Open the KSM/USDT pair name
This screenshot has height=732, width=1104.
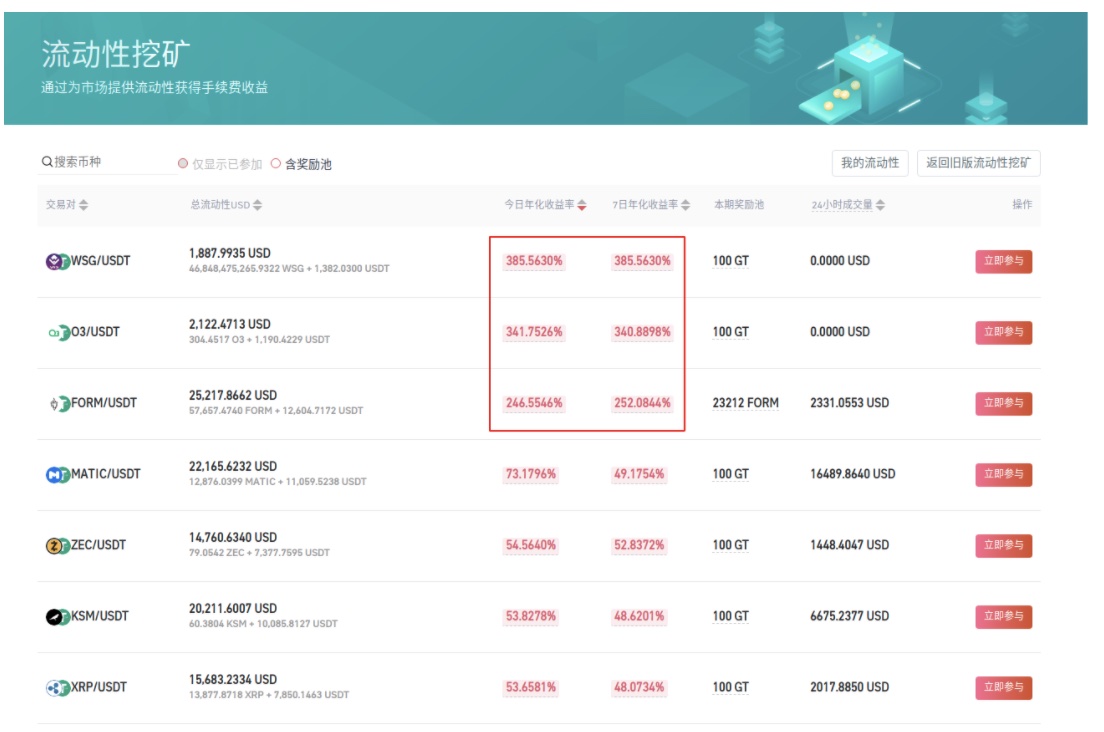pos(99,617)
